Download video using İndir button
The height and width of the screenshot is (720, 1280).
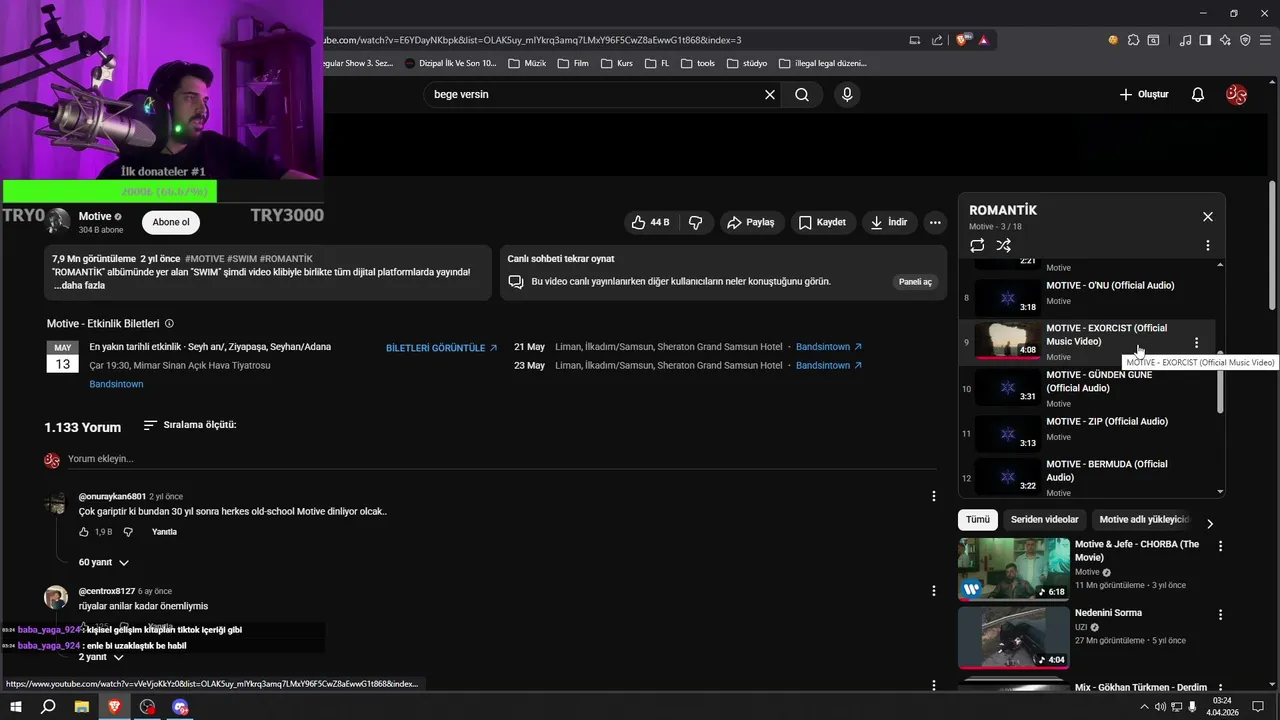(889, 222)
